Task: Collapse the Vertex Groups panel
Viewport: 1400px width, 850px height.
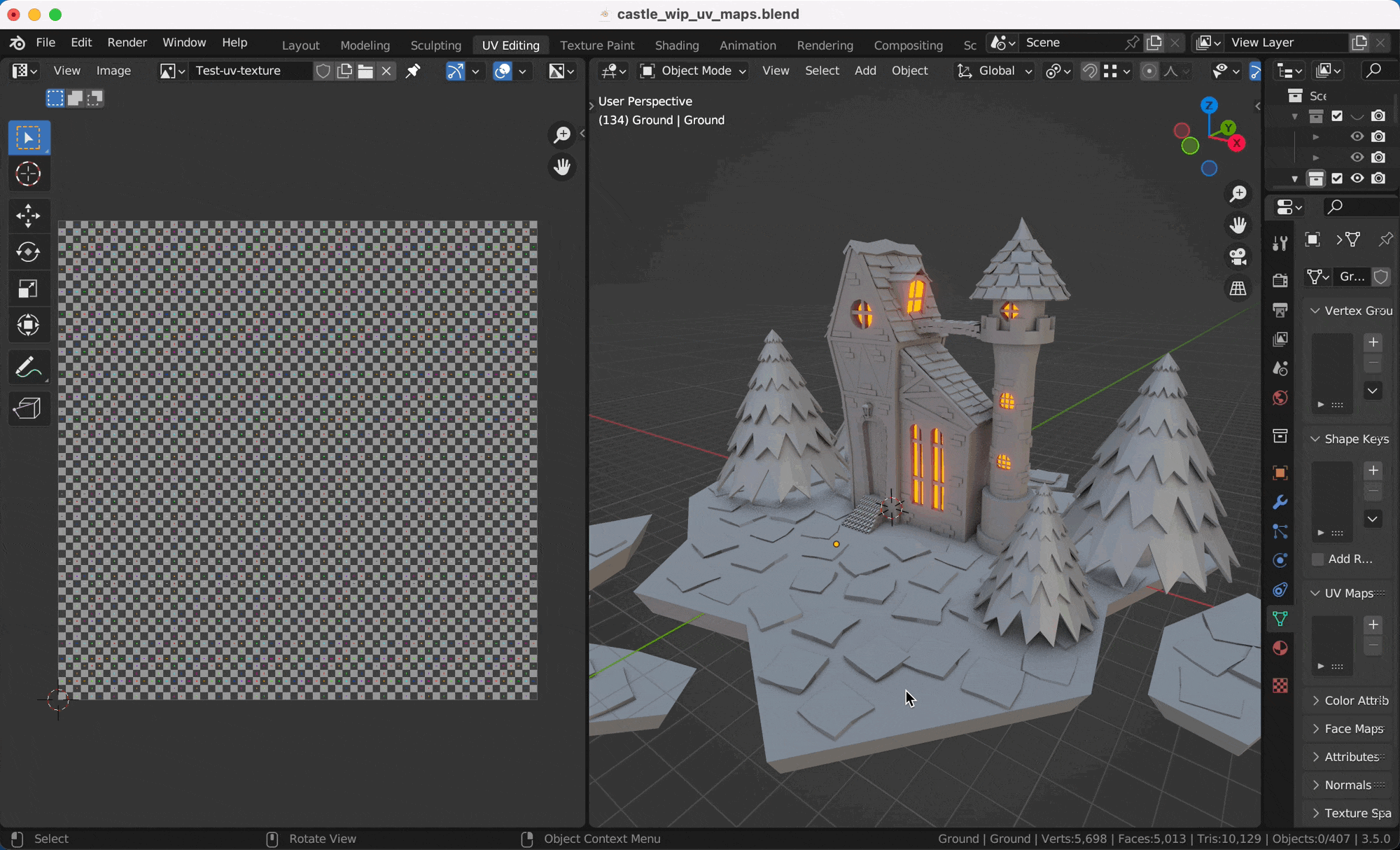Action: pos(1315,310)
